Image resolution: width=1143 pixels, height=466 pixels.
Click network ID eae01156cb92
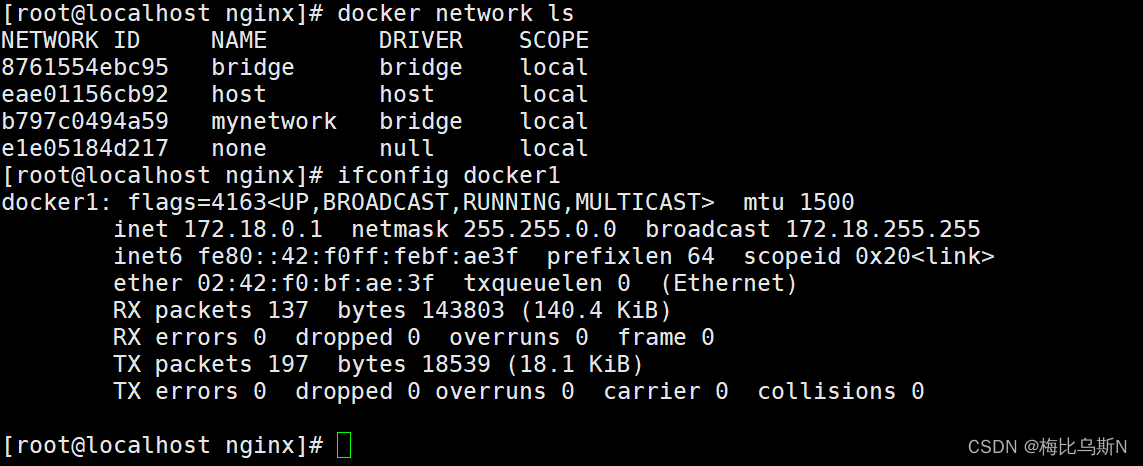pos(85,94)
